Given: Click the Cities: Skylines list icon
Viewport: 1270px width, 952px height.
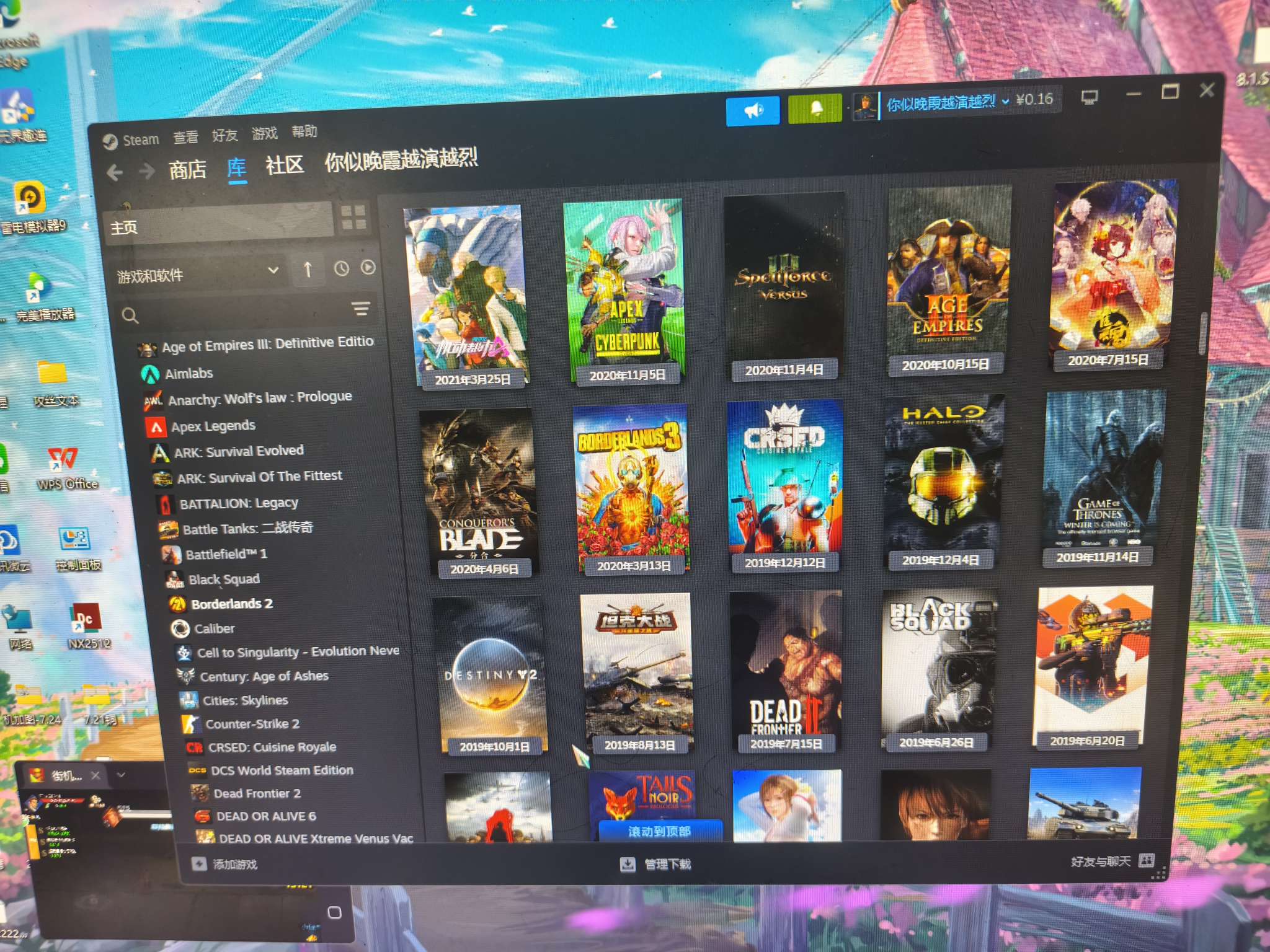Looking at the screenshot, I should [x=188, y=701].
